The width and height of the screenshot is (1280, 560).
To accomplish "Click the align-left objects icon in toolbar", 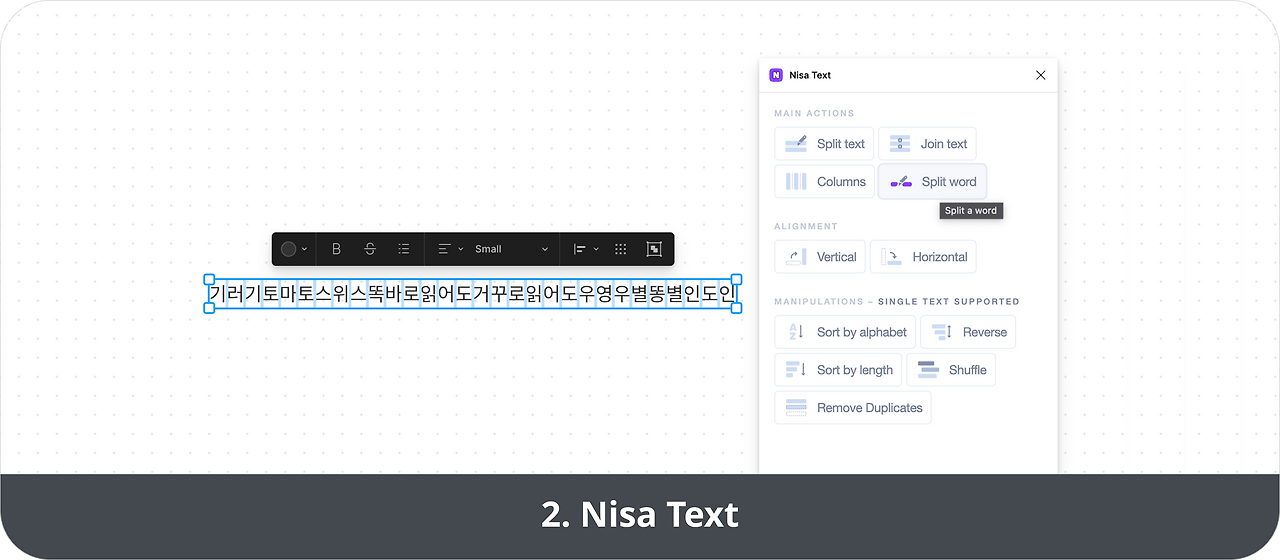I will [x=579, y=249].
